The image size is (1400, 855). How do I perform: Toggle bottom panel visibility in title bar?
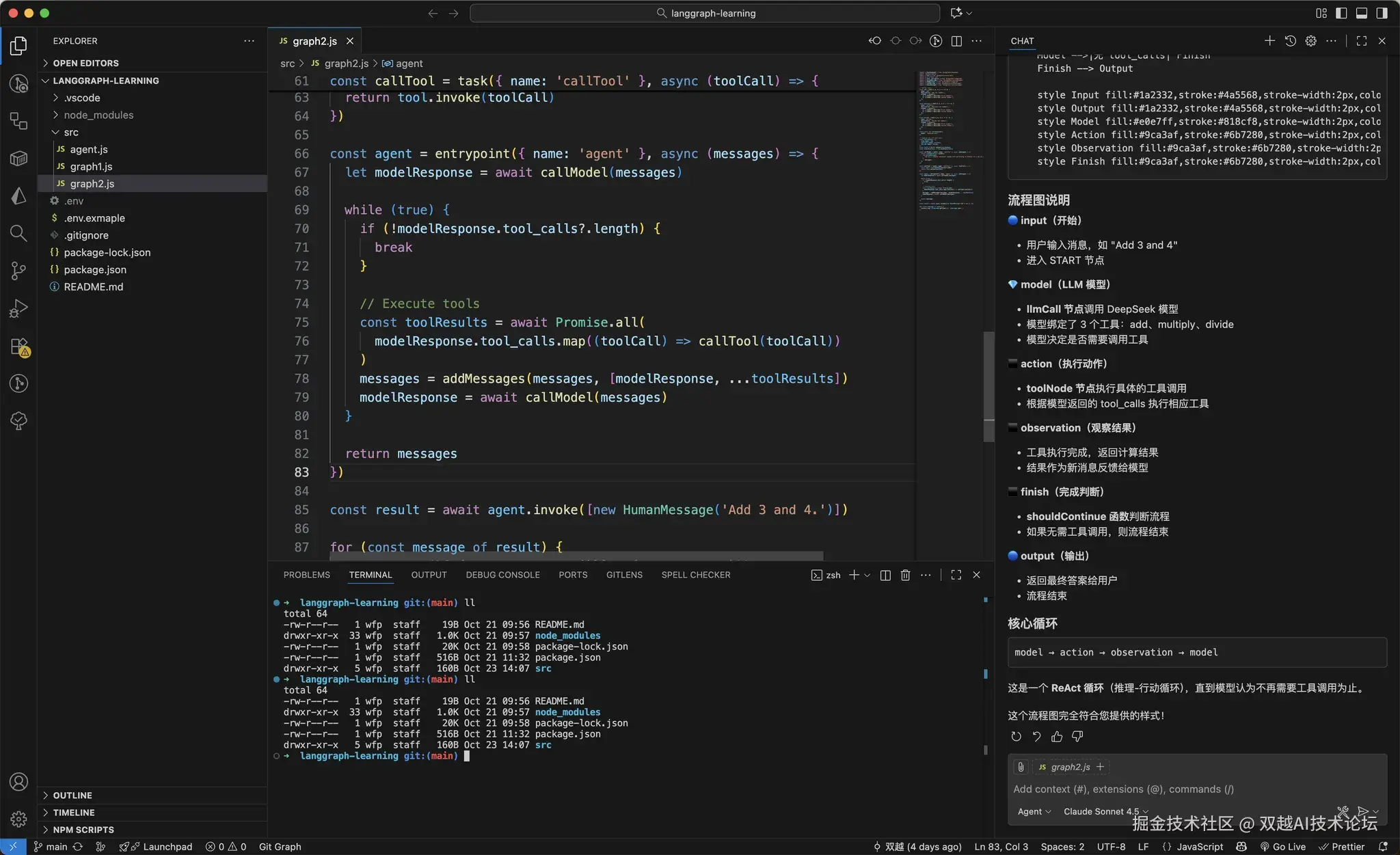click(x=1361, y=13)
